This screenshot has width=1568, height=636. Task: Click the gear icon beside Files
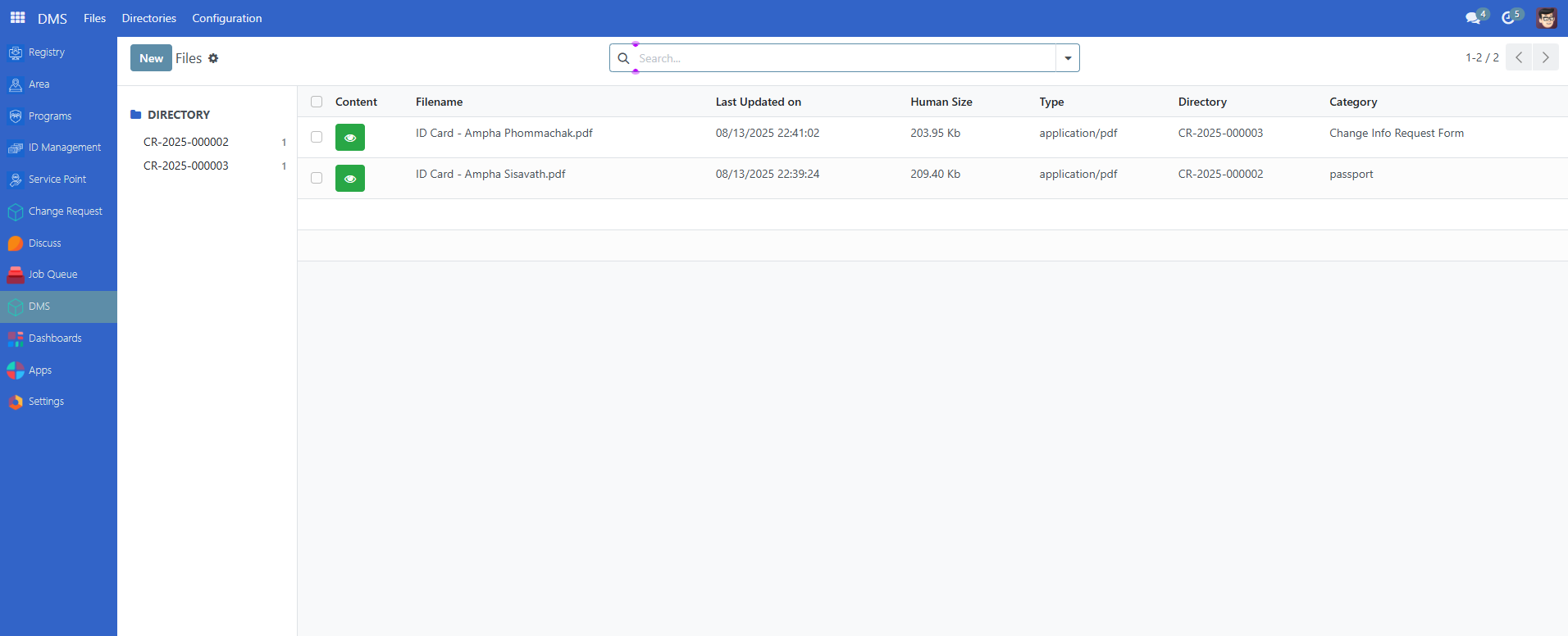coord(213,58)
